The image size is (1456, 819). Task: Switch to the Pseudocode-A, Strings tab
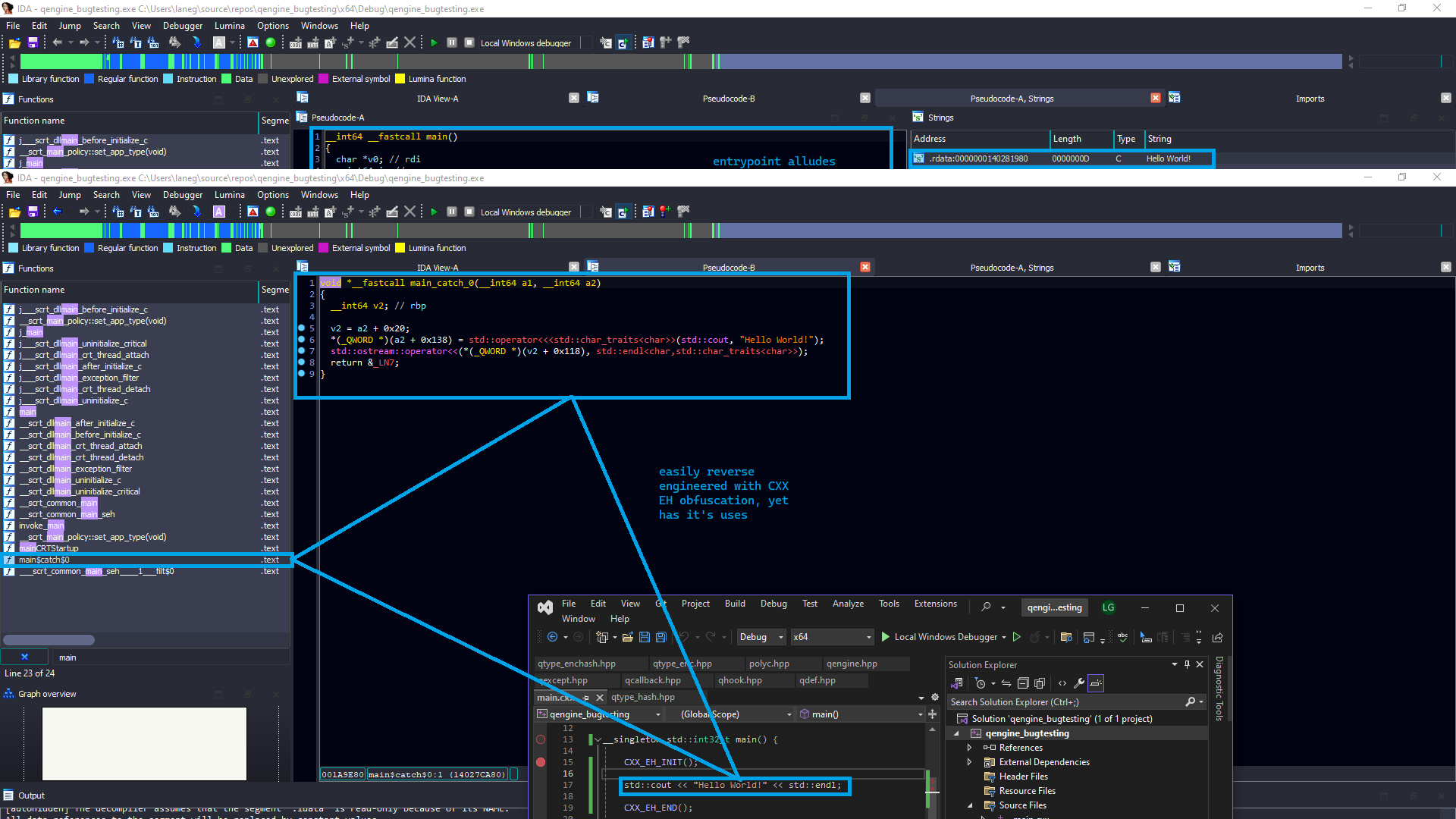[1012, 268]
